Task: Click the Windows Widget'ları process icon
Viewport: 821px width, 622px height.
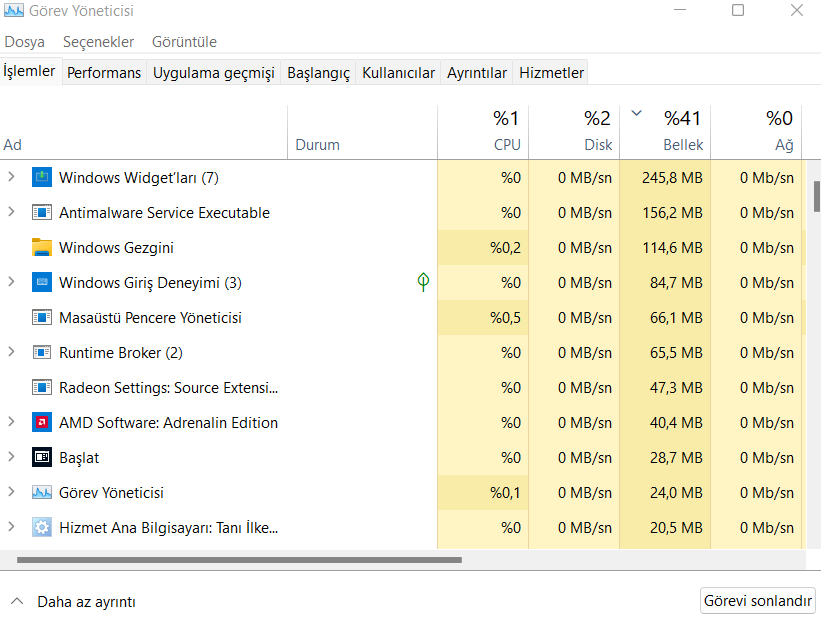Action: tap(41, 178)
